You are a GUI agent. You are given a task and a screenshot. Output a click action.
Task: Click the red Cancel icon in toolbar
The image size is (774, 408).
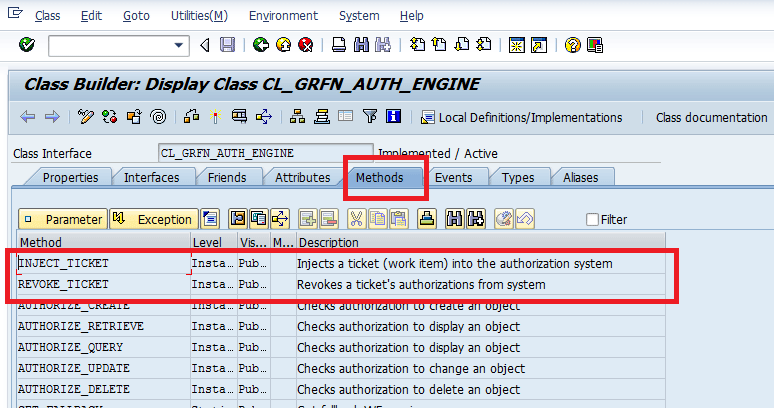[305, 45]
